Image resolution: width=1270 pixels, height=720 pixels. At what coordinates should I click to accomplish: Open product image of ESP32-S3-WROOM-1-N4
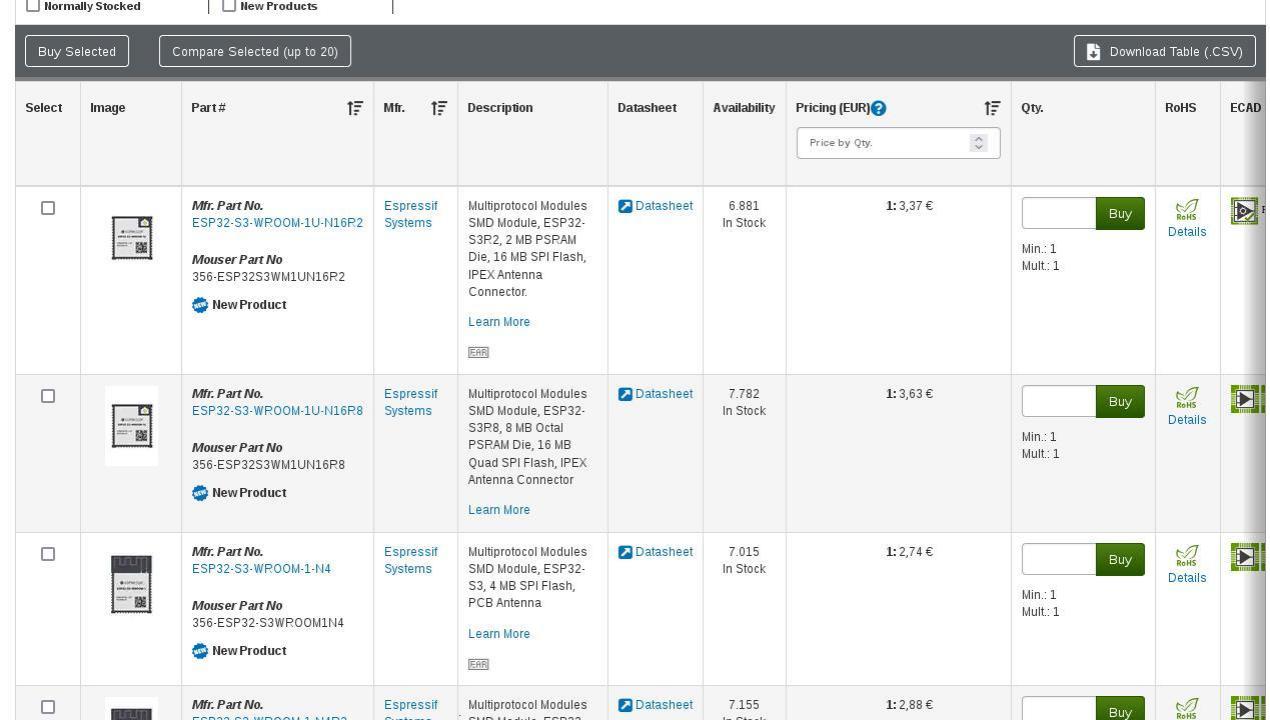[131, 584]
